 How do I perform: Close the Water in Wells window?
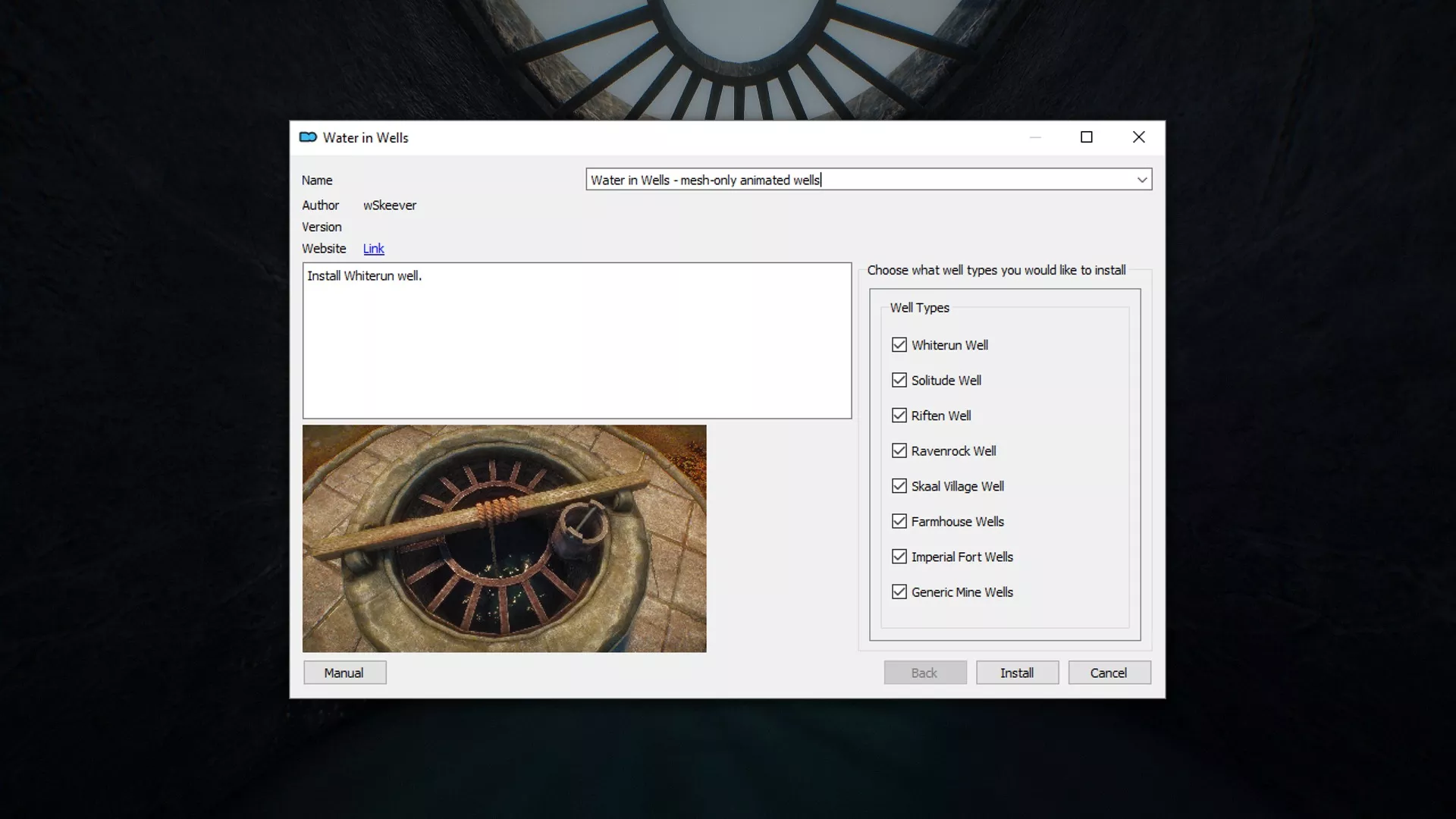[x=1138, y=137]
